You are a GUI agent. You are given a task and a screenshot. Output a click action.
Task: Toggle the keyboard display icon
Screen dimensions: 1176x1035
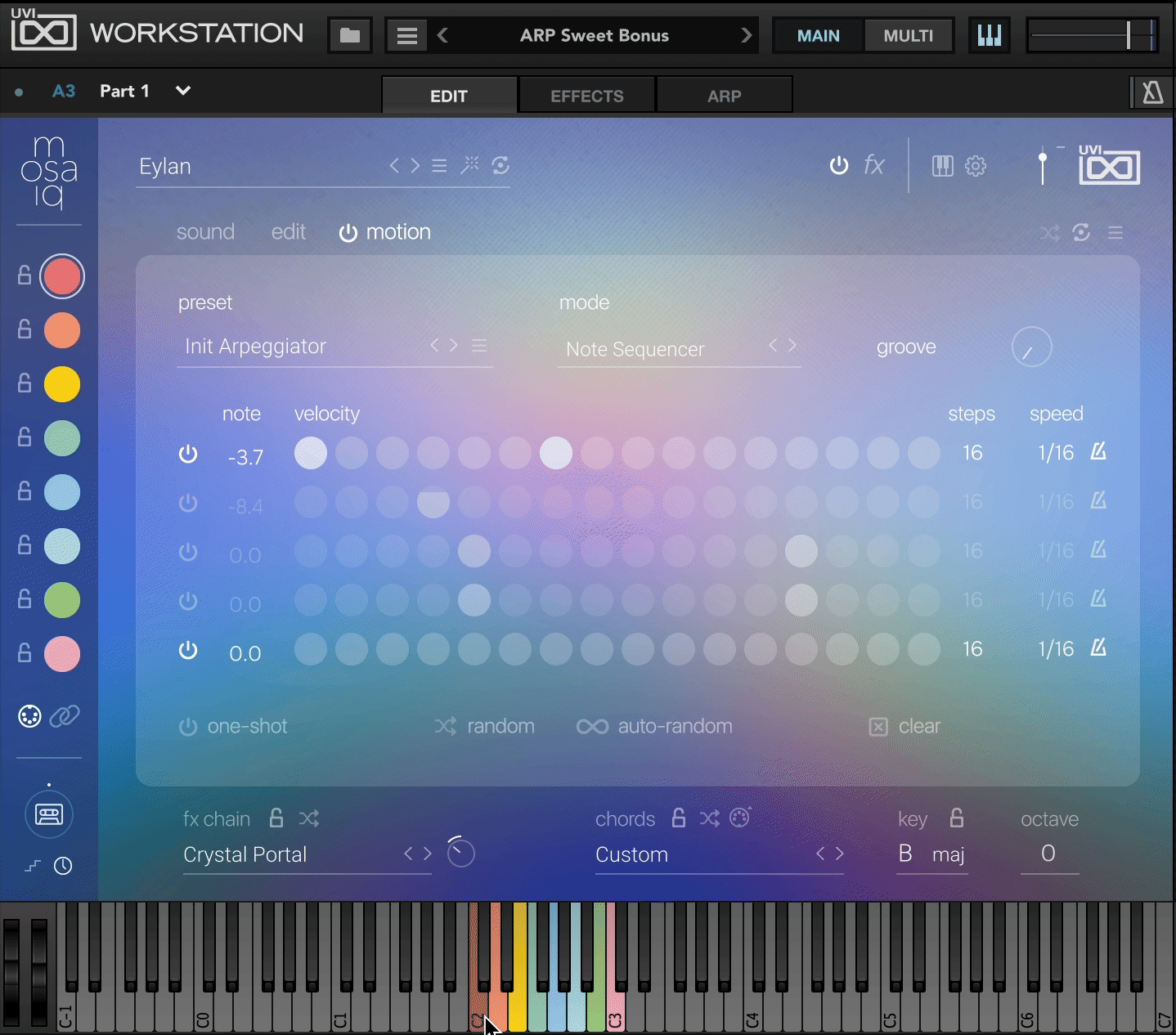[990, 35]
